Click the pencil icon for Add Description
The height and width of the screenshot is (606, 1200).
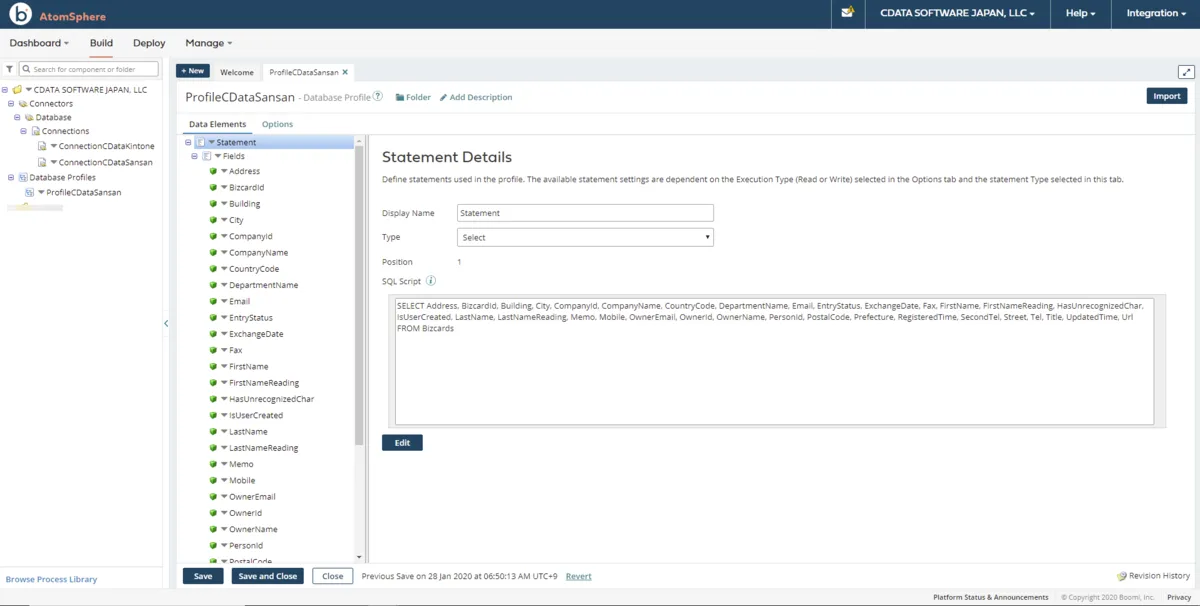444,98
